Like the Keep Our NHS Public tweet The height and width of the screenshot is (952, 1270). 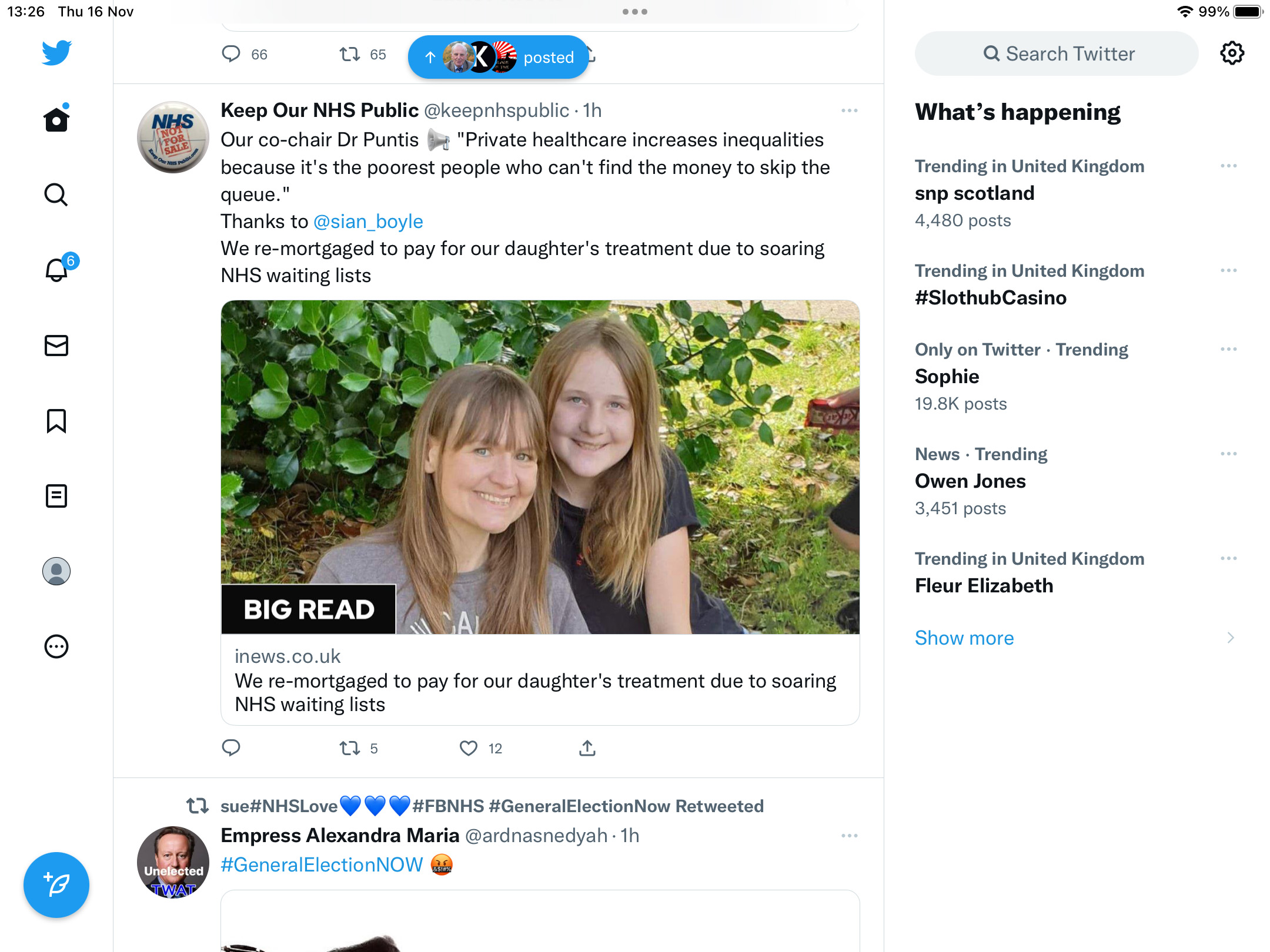[469, 748]
